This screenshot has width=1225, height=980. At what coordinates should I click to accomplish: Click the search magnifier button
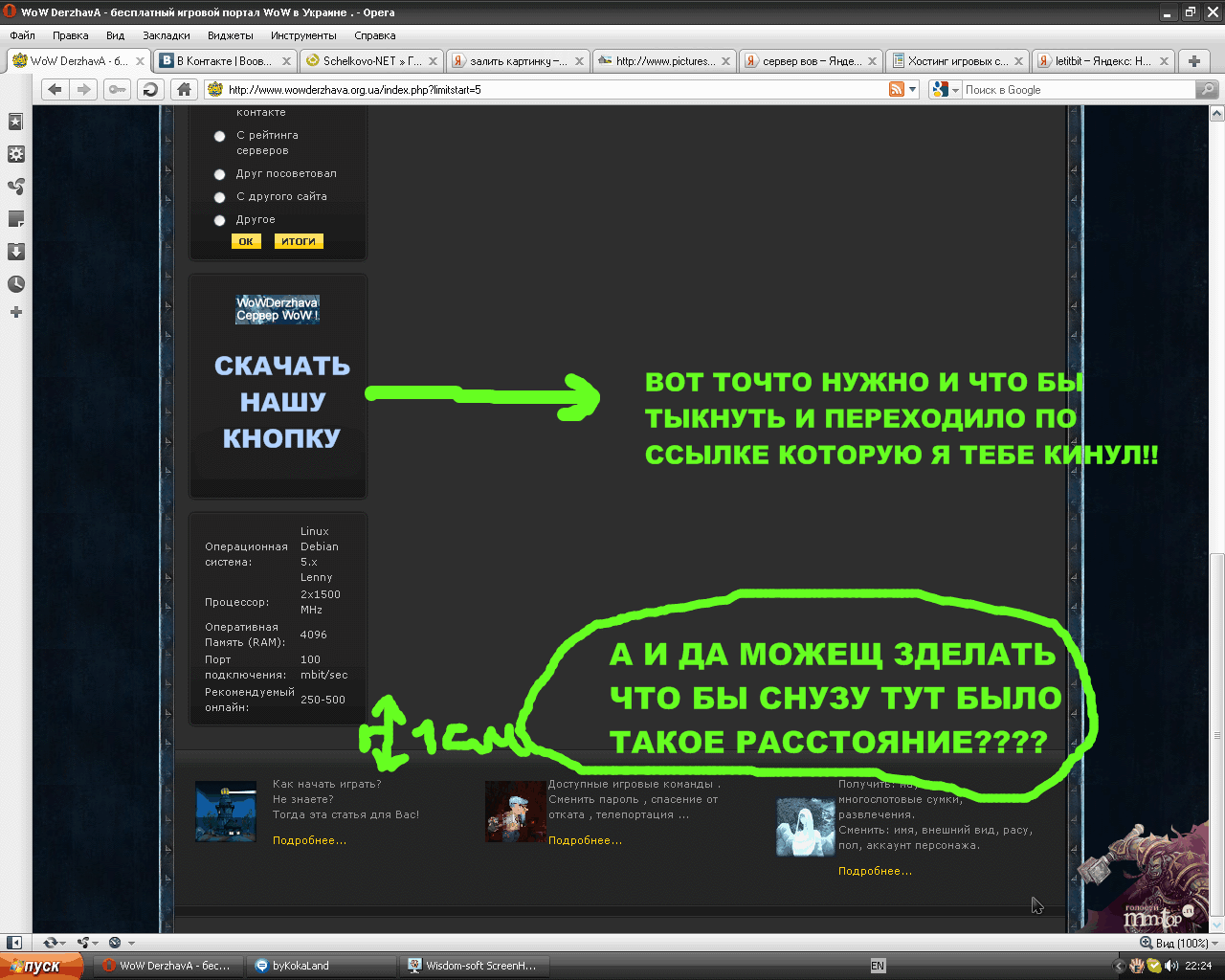tap(1207, 89)
